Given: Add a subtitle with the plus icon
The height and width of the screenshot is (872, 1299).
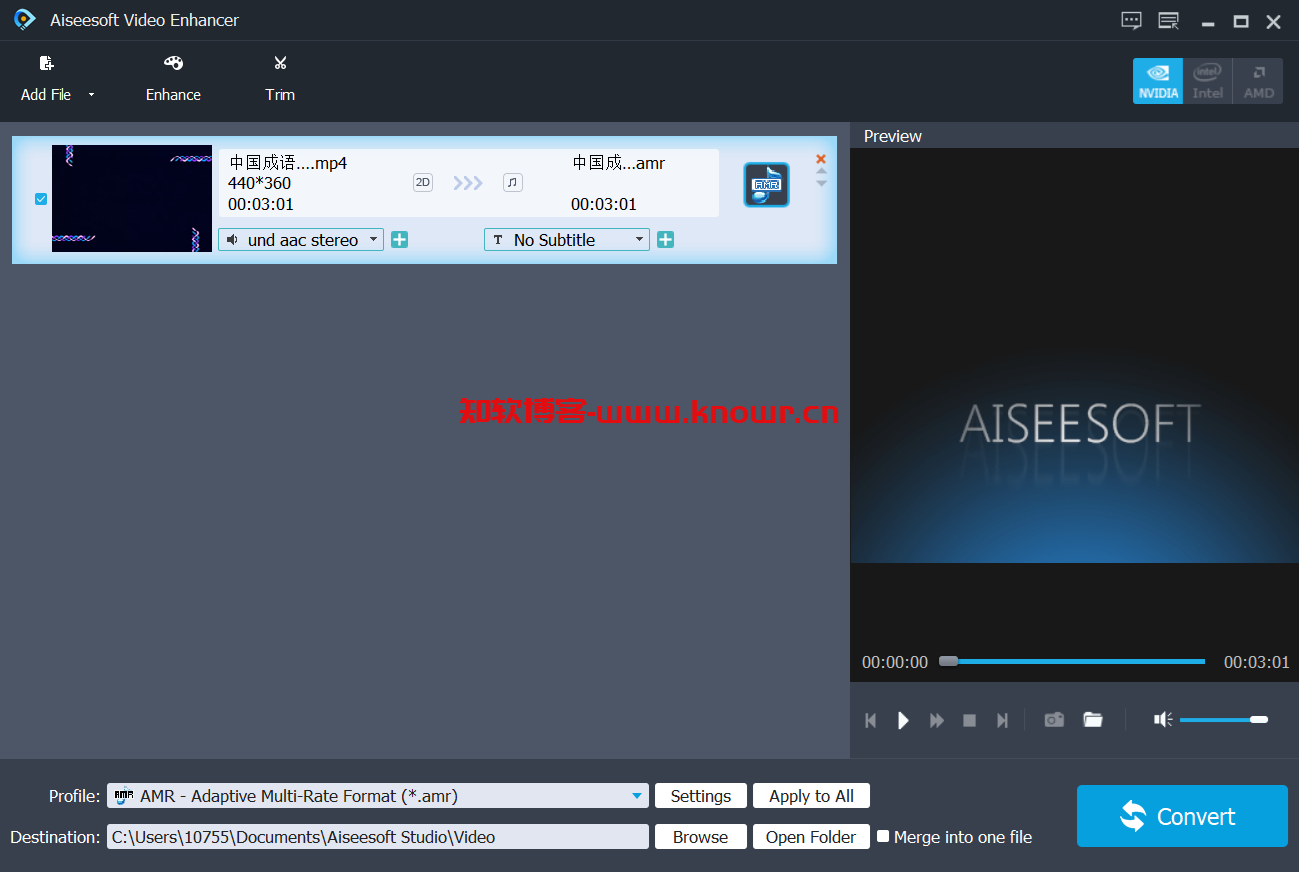Looking at the screenshot, I should click(665, 240).
